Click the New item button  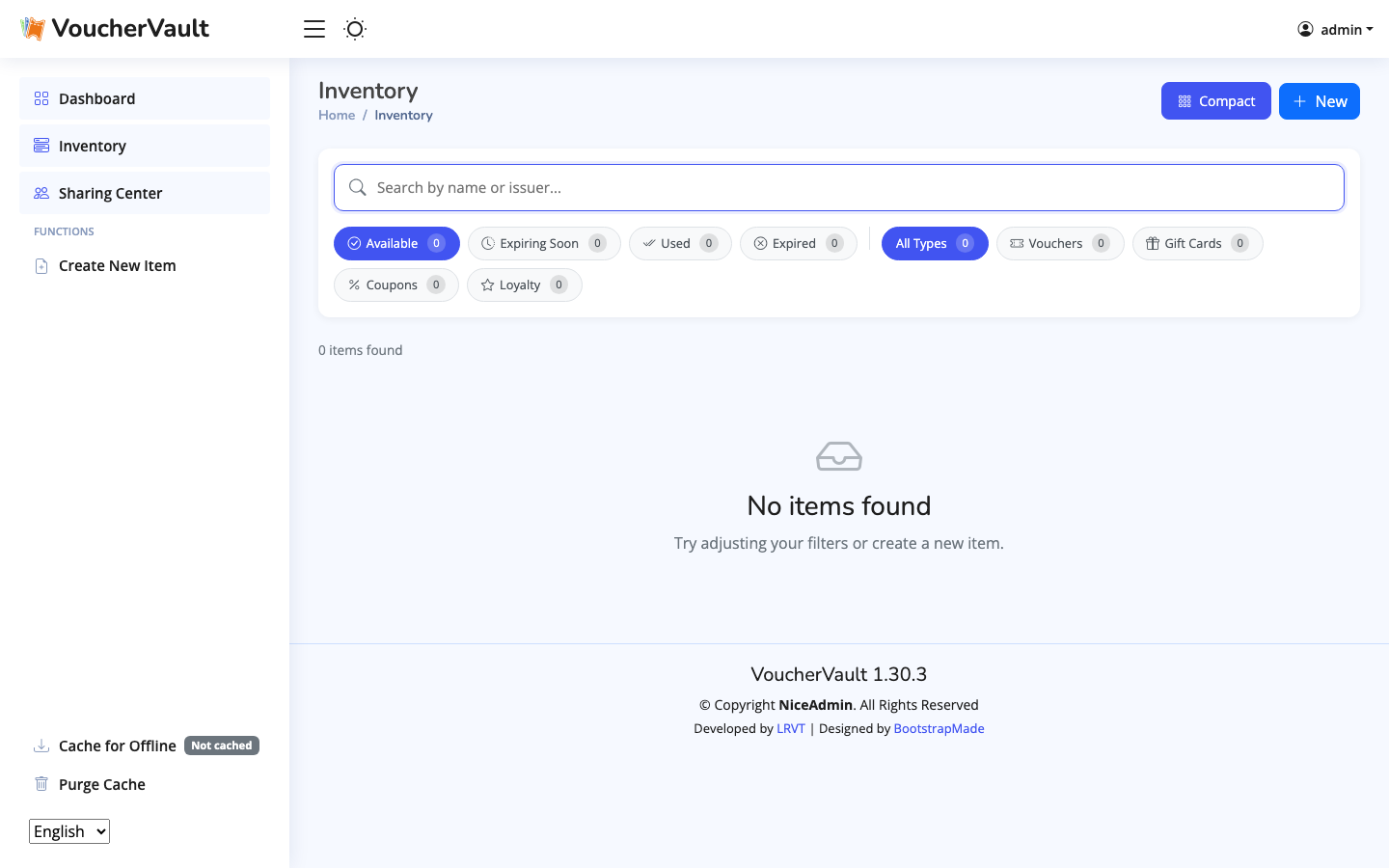[1320, 101]
